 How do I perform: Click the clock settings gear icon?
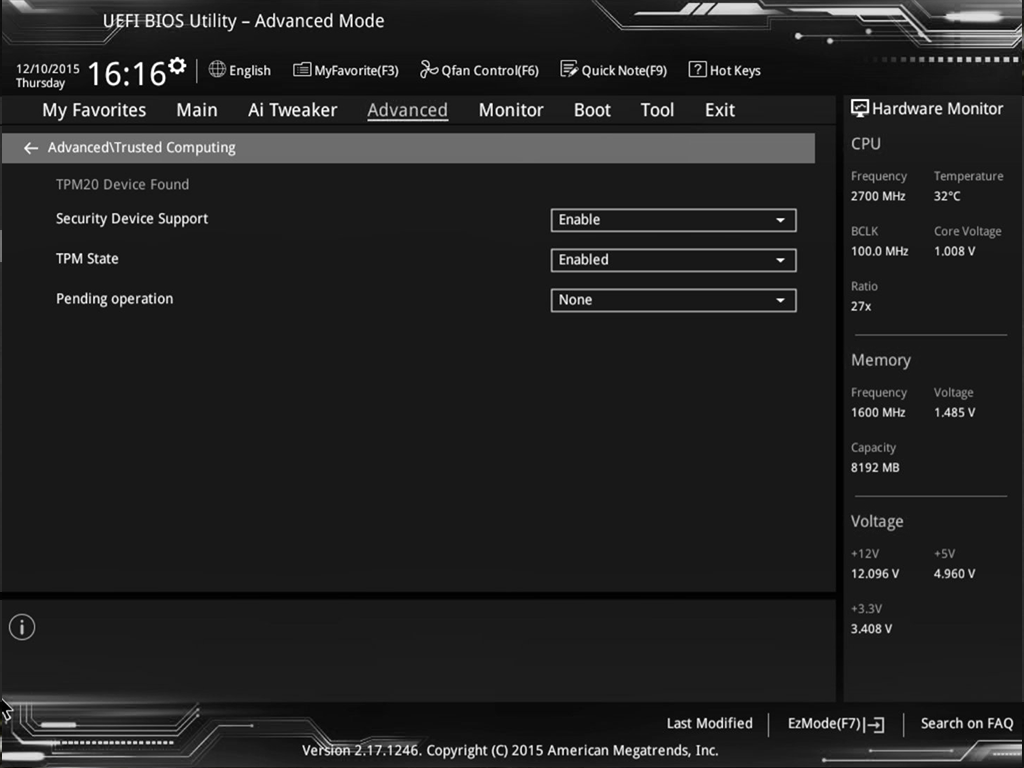pyautogui.click(x=177, y=66)
